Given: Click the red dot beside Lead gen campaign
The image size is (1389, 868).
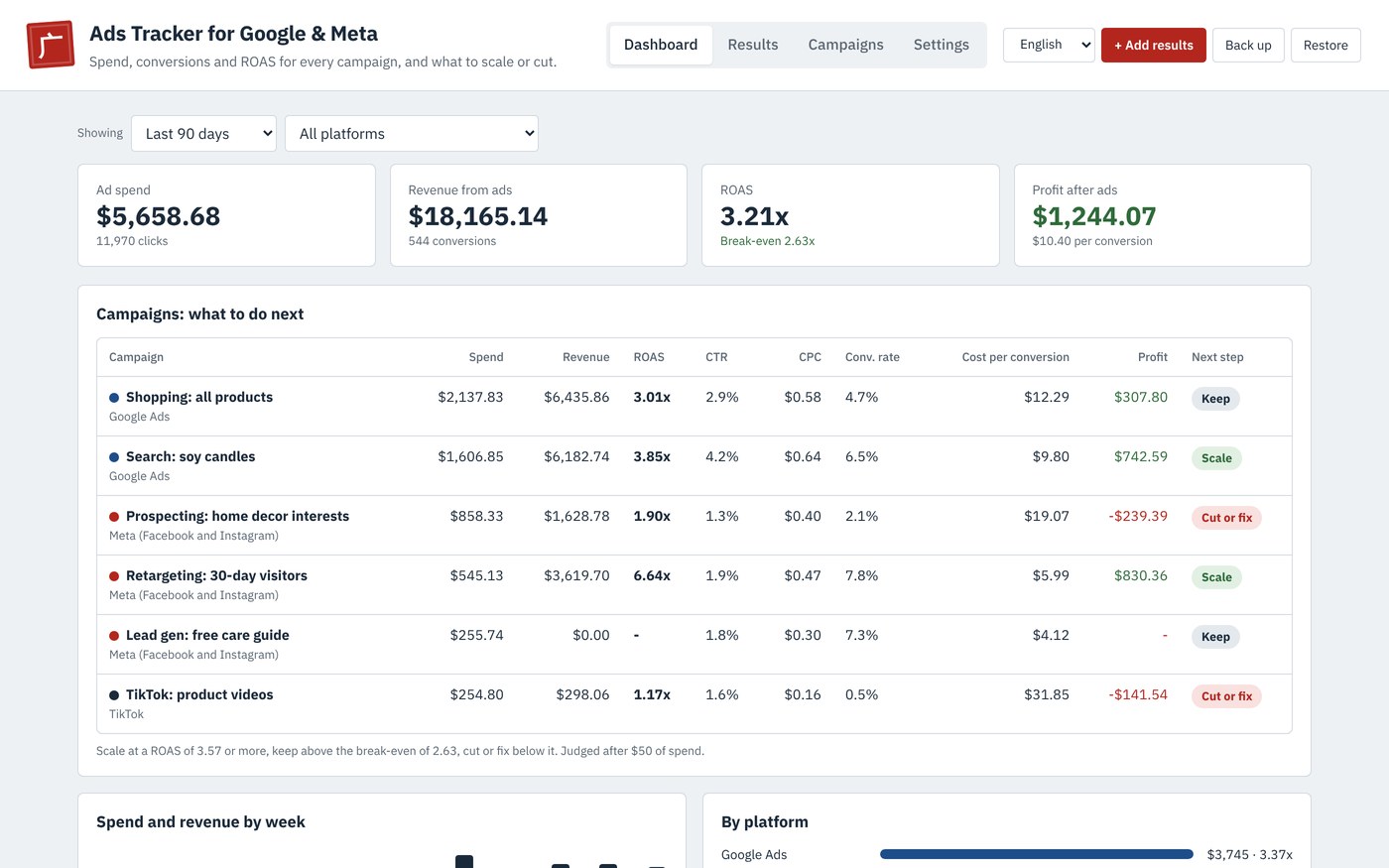Looking at the screenshot, I should pos(114,636).
